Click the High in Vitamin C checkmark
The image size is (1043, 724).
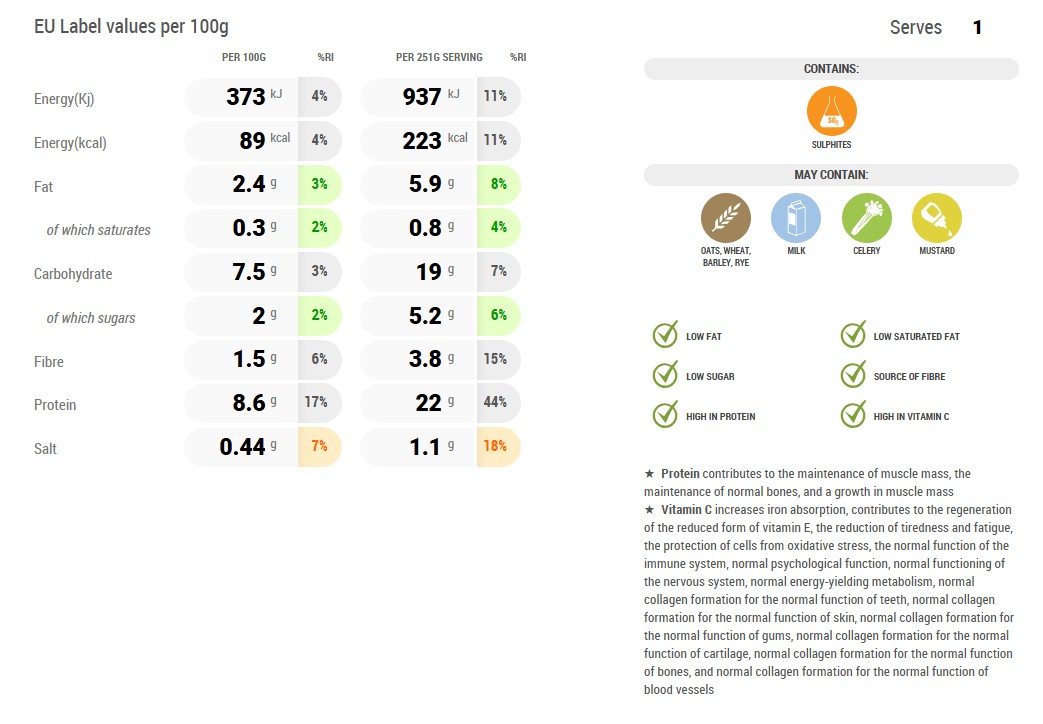853,414
